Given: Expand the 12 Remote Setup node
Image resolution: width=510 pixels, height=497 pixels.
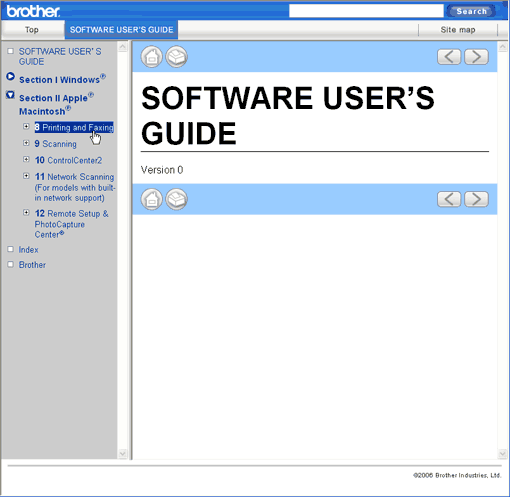Looking at the screenshot, I should click(26, 212).
